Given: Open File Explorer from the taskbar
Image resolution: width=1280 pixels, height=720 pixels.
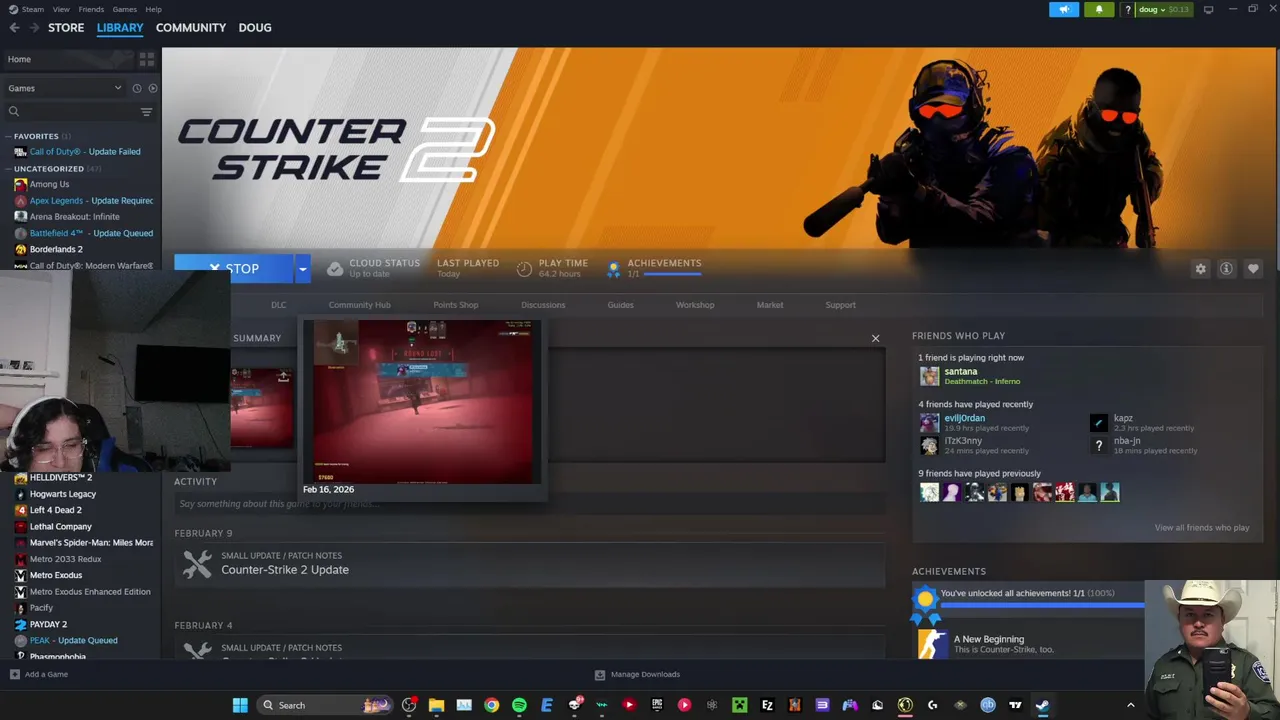Looking at the screenshot, I should tap(436, 705).
